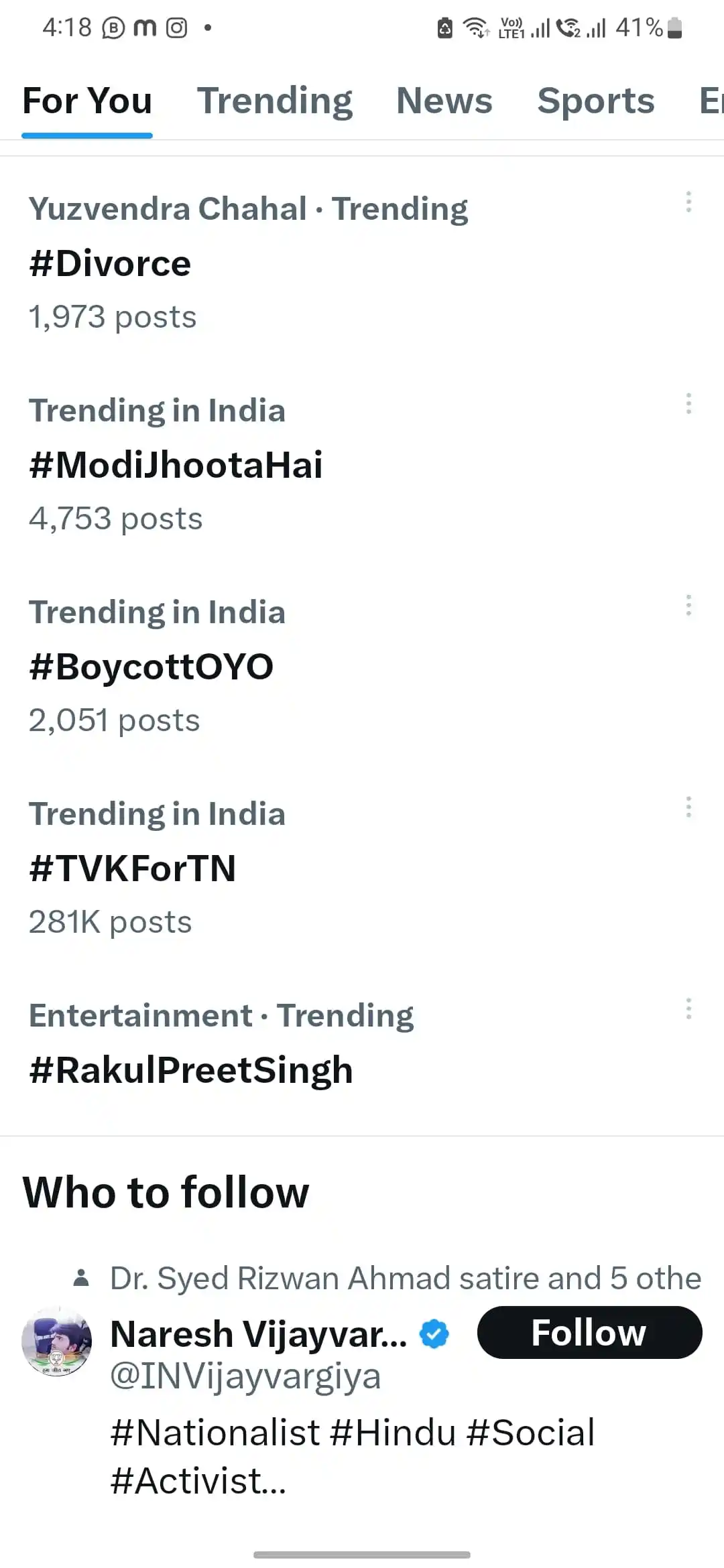Follow Naresh Vijayvargiya
Image resolution: width=724 pixels, height=1568 pixels.
coord(590,1332)
